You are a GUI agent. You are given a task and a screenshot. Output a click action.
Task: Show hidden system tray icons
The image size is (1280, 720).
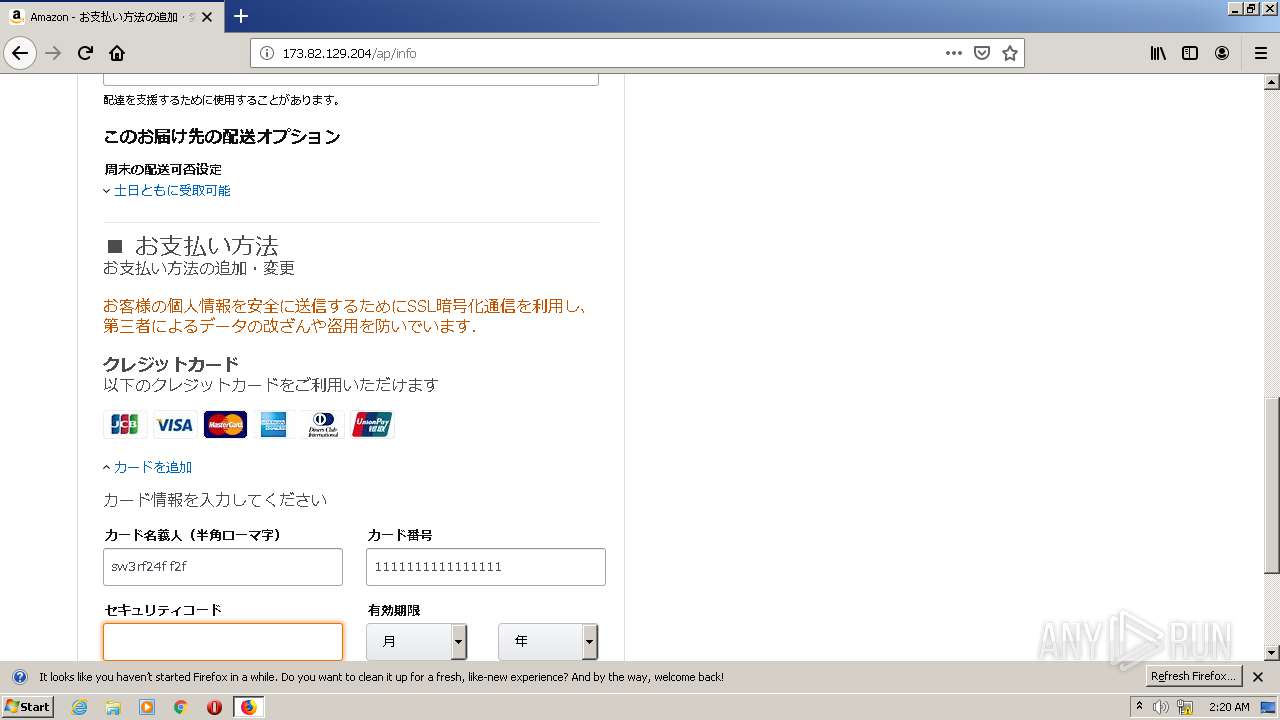[1139, 707]
